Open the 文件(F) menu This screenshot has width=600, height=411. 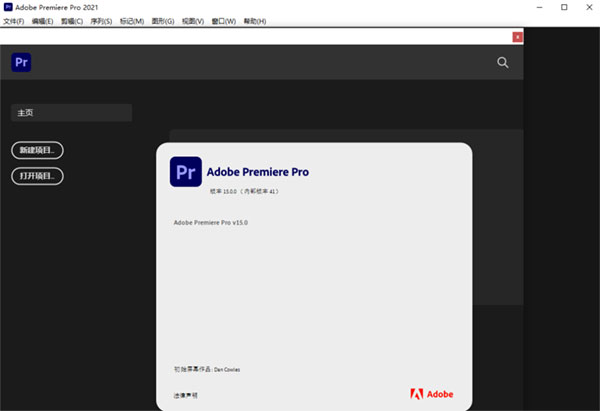[14, 21]
